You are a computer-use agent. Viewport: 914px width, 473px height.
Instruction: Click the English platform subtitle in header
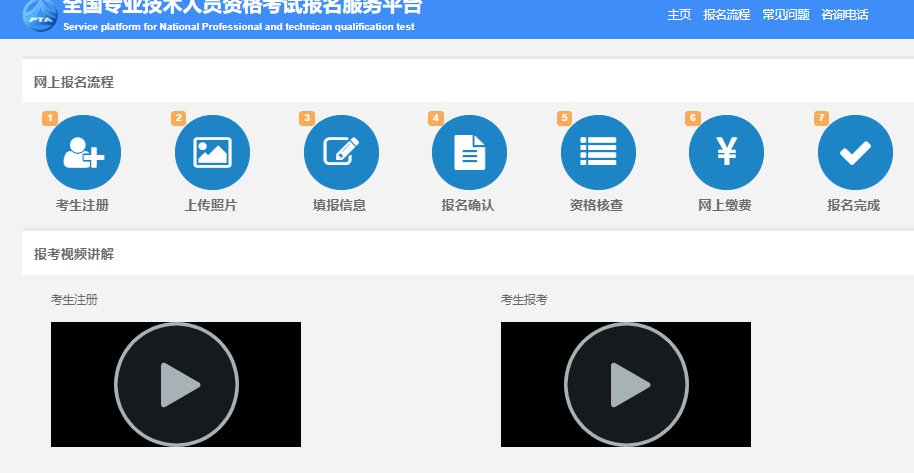239,27
